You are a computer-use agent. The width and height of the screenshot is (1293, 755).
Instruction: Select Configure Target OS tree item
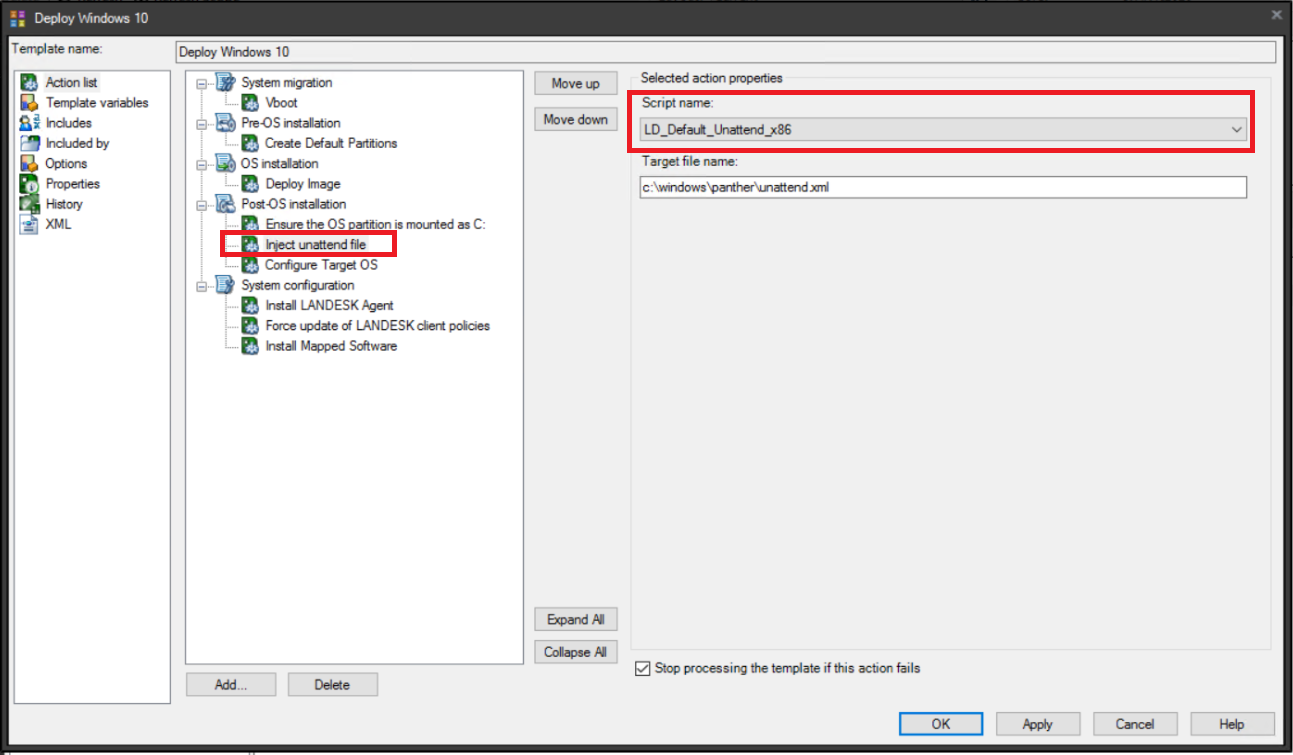click(x=321, y=265)
